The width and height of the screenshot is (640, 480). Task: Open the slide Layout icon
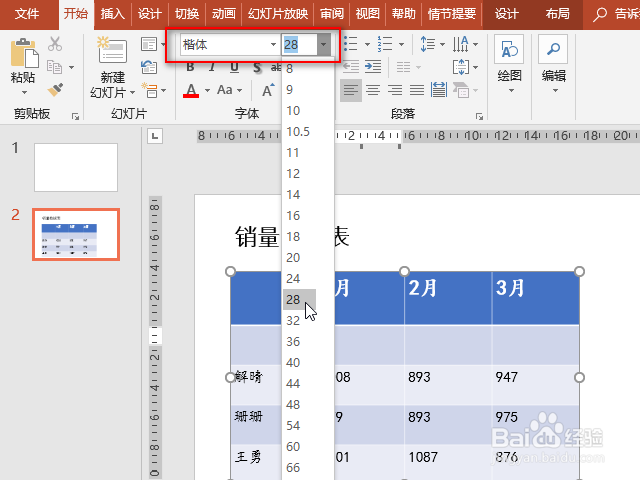click(149, 44)
